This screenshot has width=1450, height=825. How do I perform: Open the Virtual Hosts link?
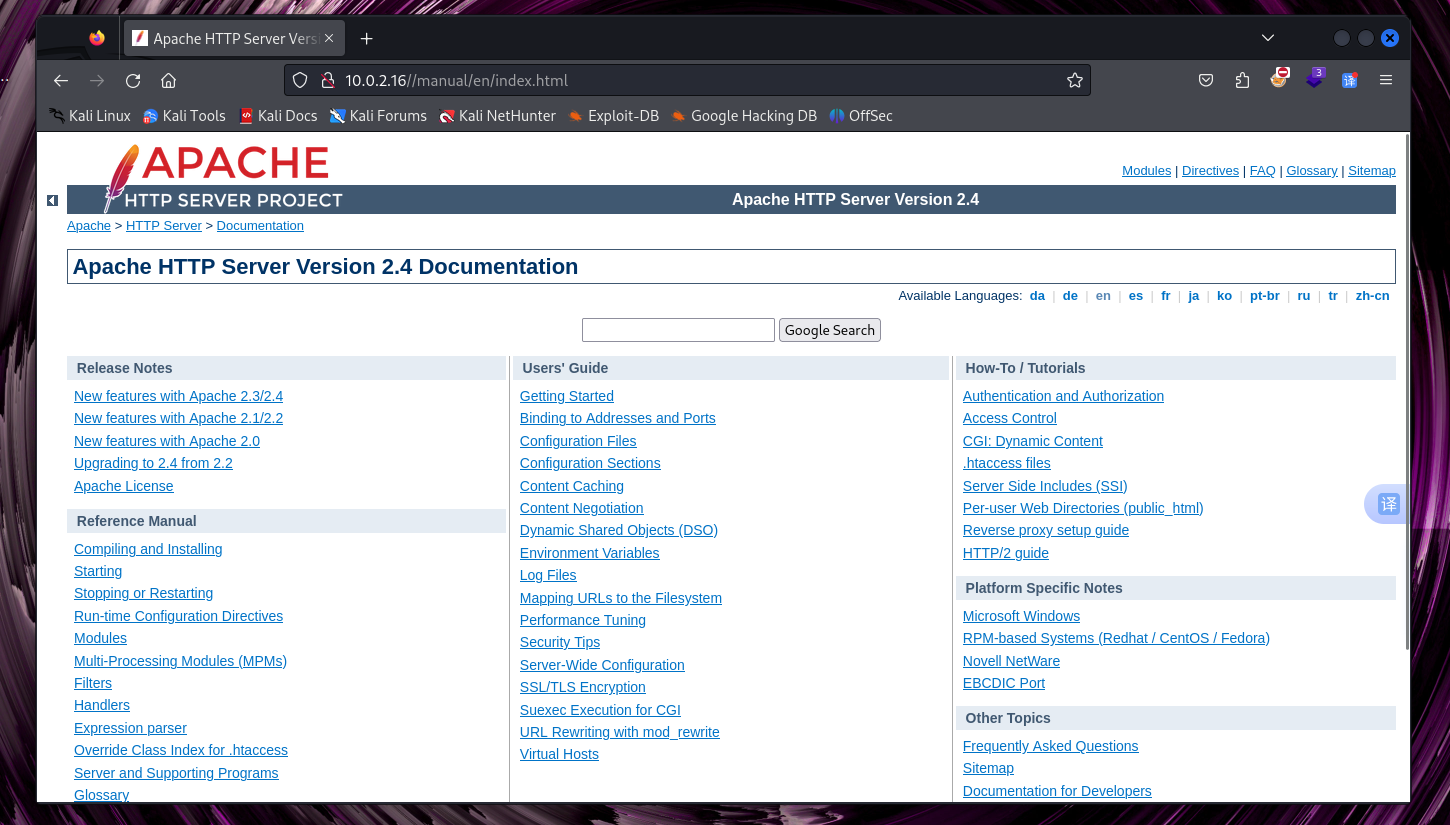point(559,754)
